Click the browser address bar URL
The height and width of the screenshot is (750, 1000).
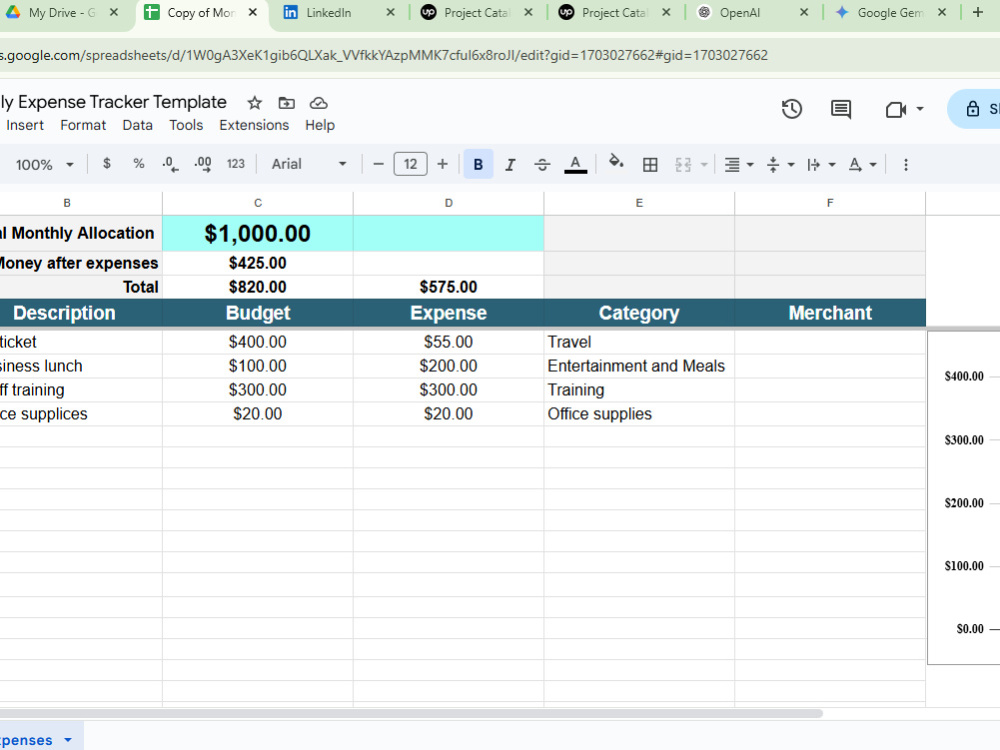(x=384, y=55)
